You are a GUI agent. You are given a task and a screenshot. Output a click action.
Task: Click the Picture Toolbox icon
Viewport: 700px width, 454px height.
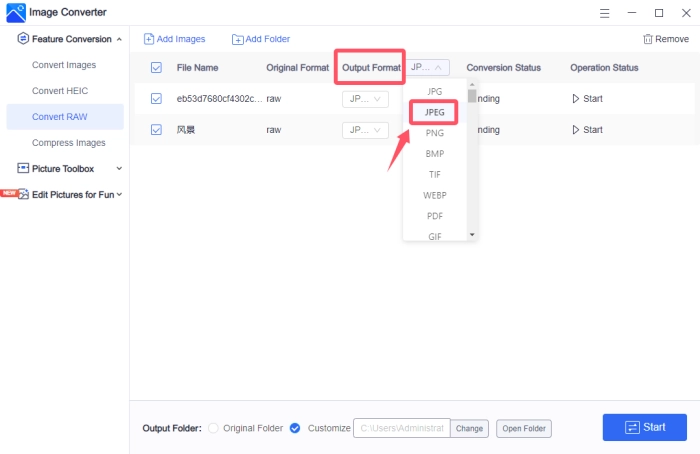tap(23, 169)
